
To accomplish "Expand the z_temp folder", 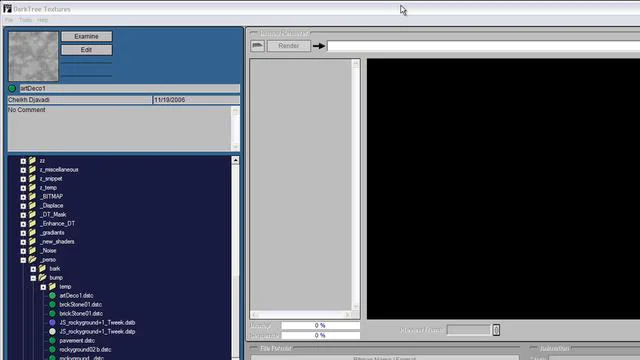I will (x=23, y=188).
